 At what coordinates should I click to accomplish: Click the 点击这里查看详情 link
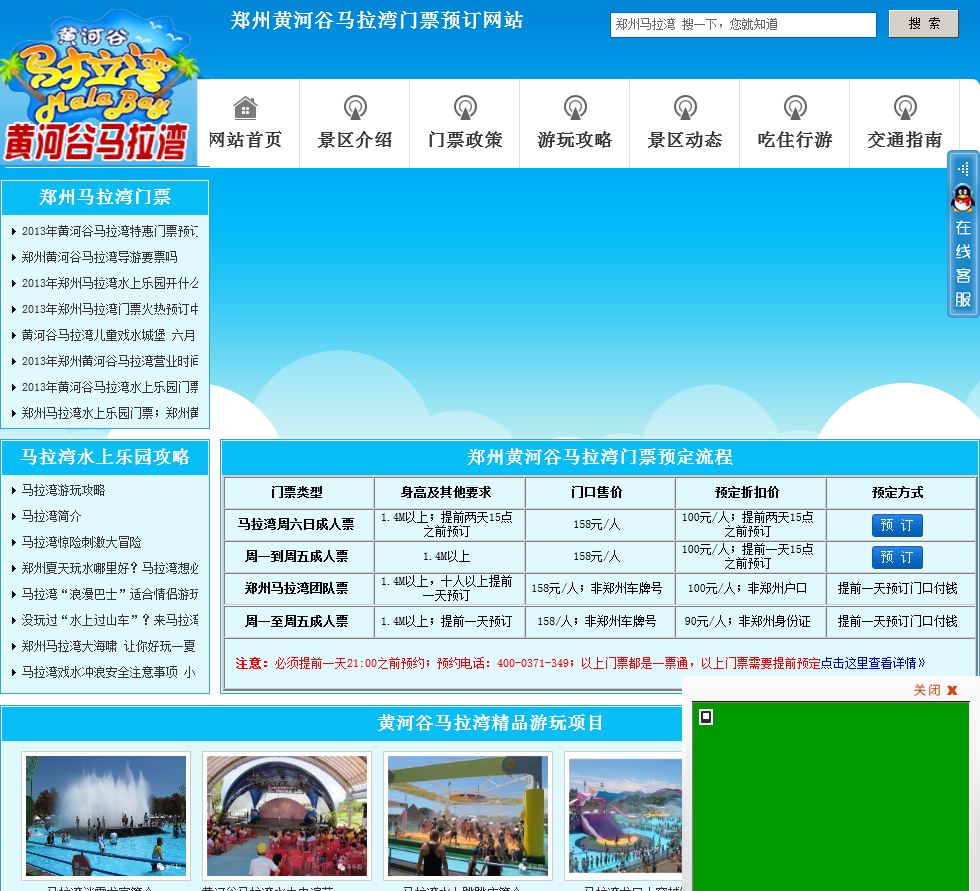pyautogui.click(x=872, y=663)
